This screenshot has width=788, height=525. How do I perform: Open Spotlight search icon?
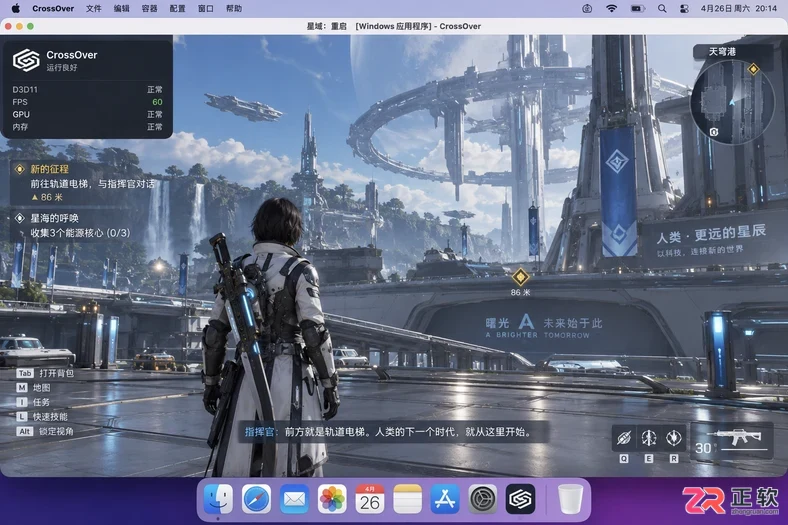[662, 9]
